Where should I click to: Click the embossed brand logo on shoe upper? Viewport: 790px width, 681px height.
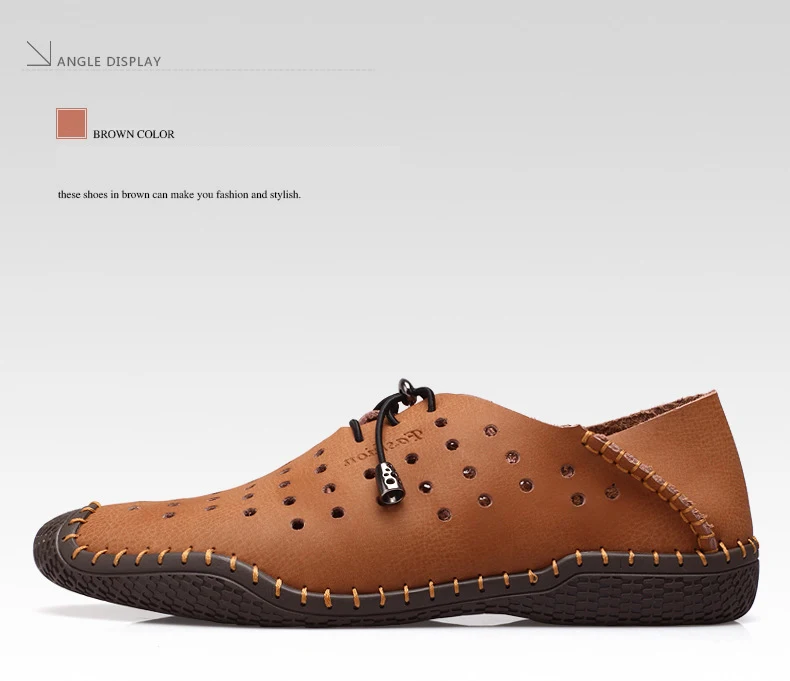tap(384, 448)
